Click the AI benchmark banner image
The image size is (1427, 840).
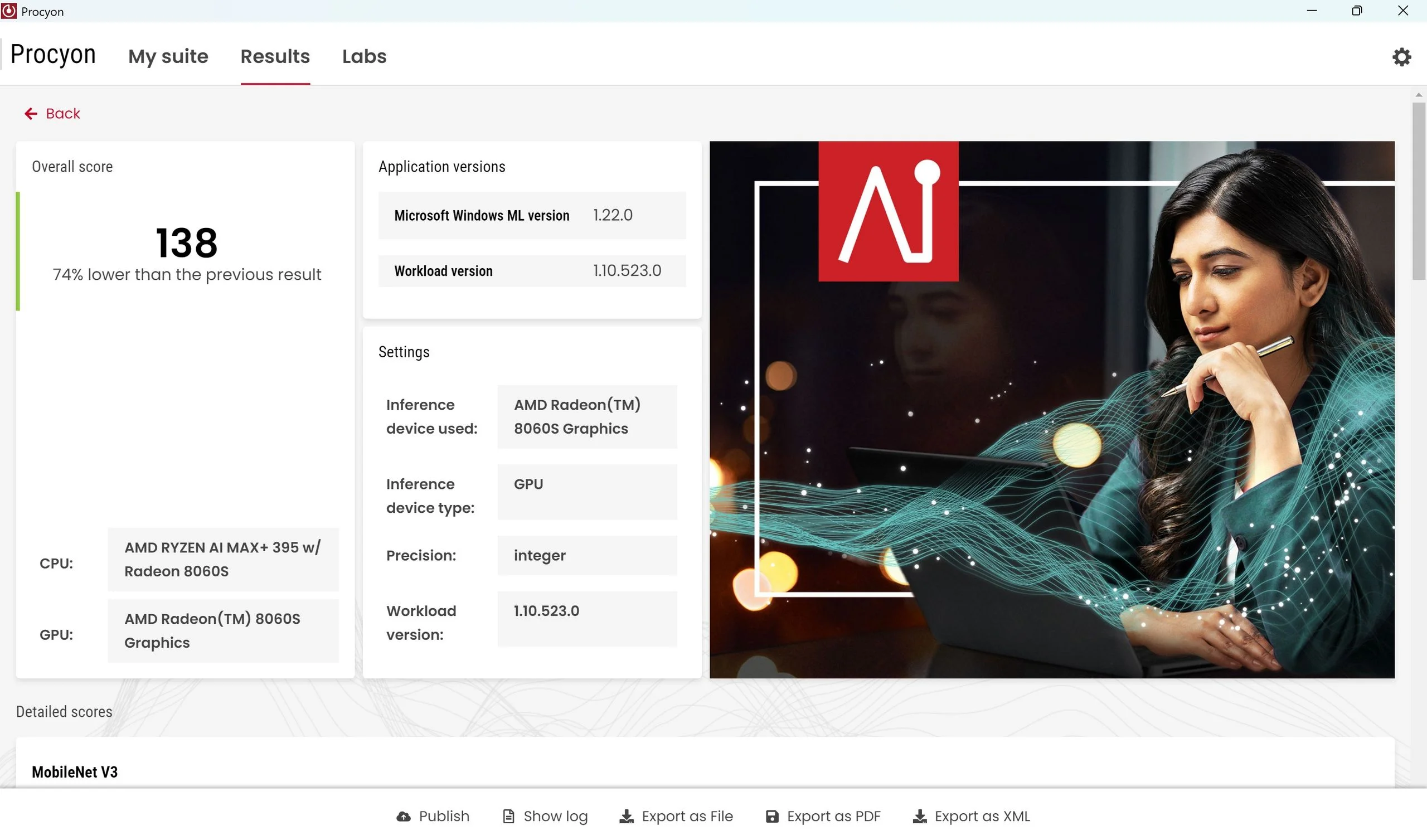(x=1051, y=409)
